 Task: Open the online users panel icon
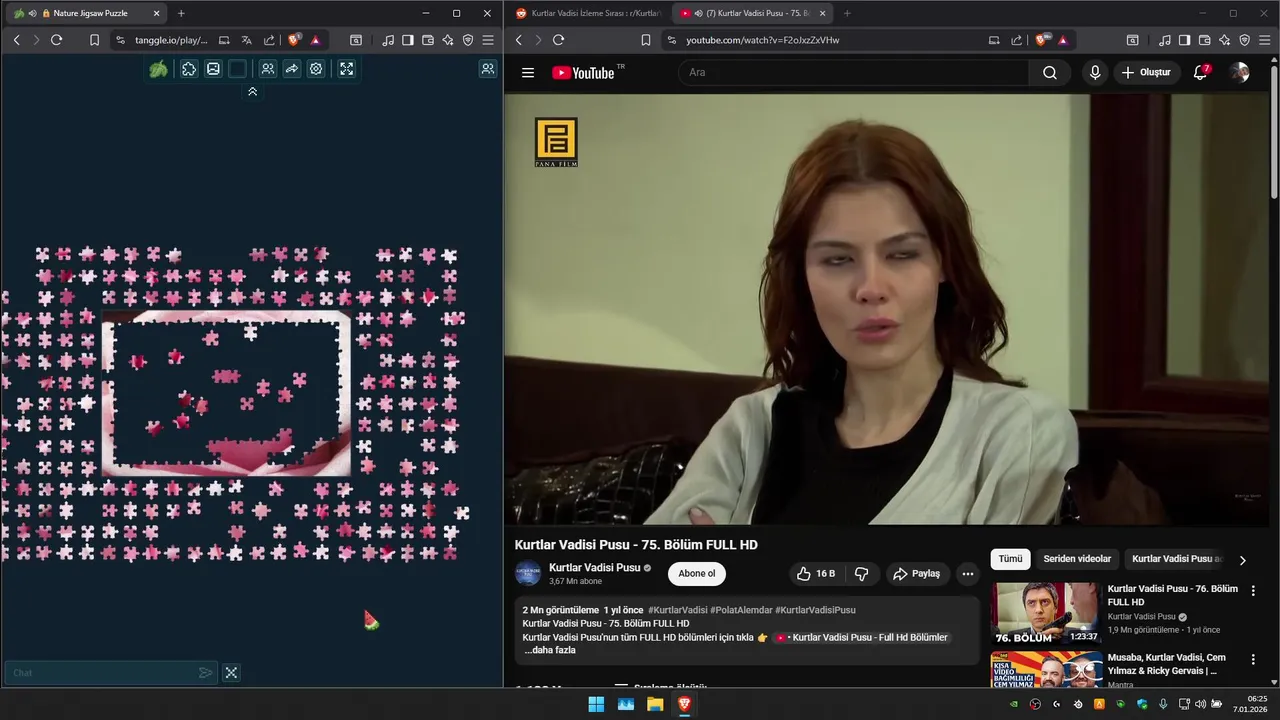point(488,69)
